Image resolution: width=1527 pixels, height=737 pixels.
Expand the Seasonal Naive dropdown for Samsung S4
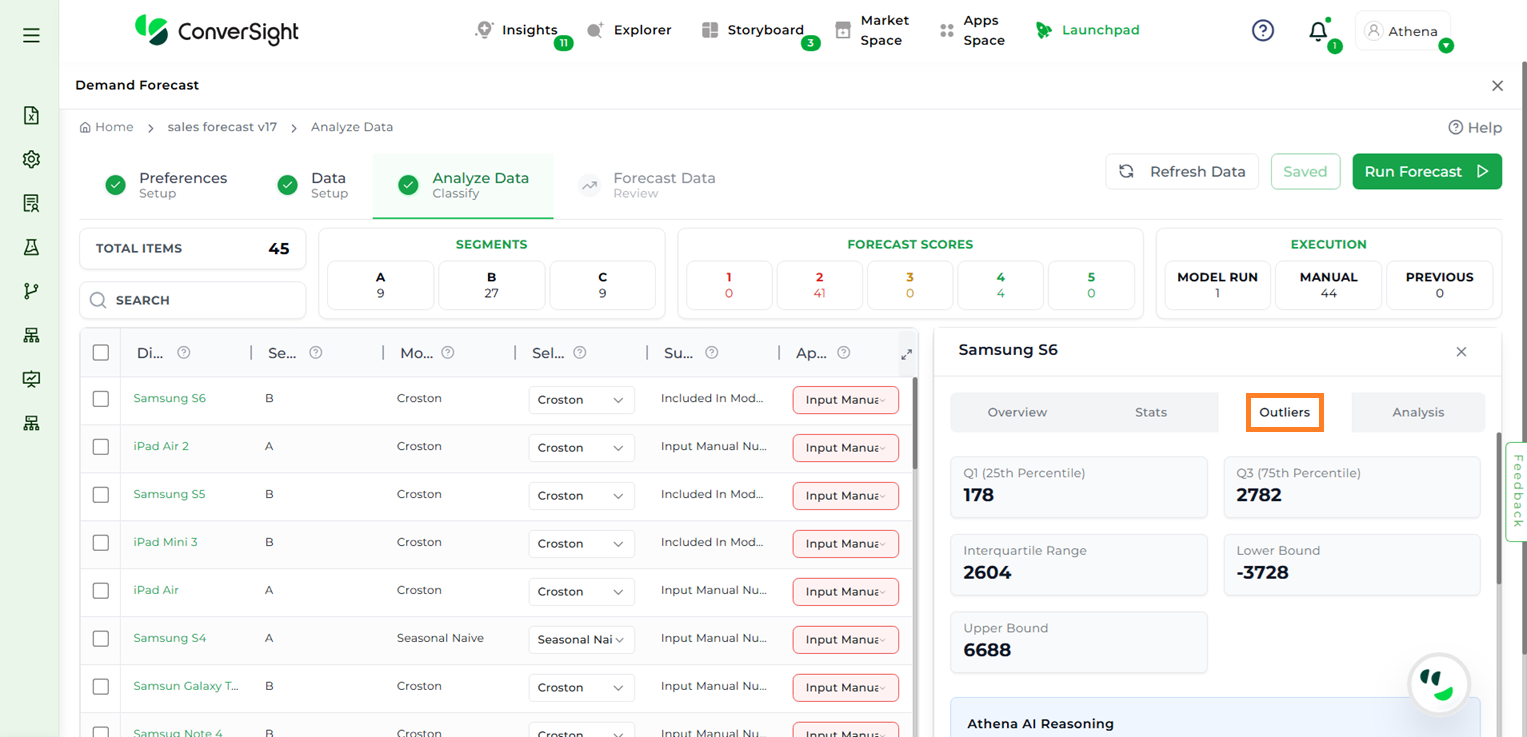[x=581, y=640]
